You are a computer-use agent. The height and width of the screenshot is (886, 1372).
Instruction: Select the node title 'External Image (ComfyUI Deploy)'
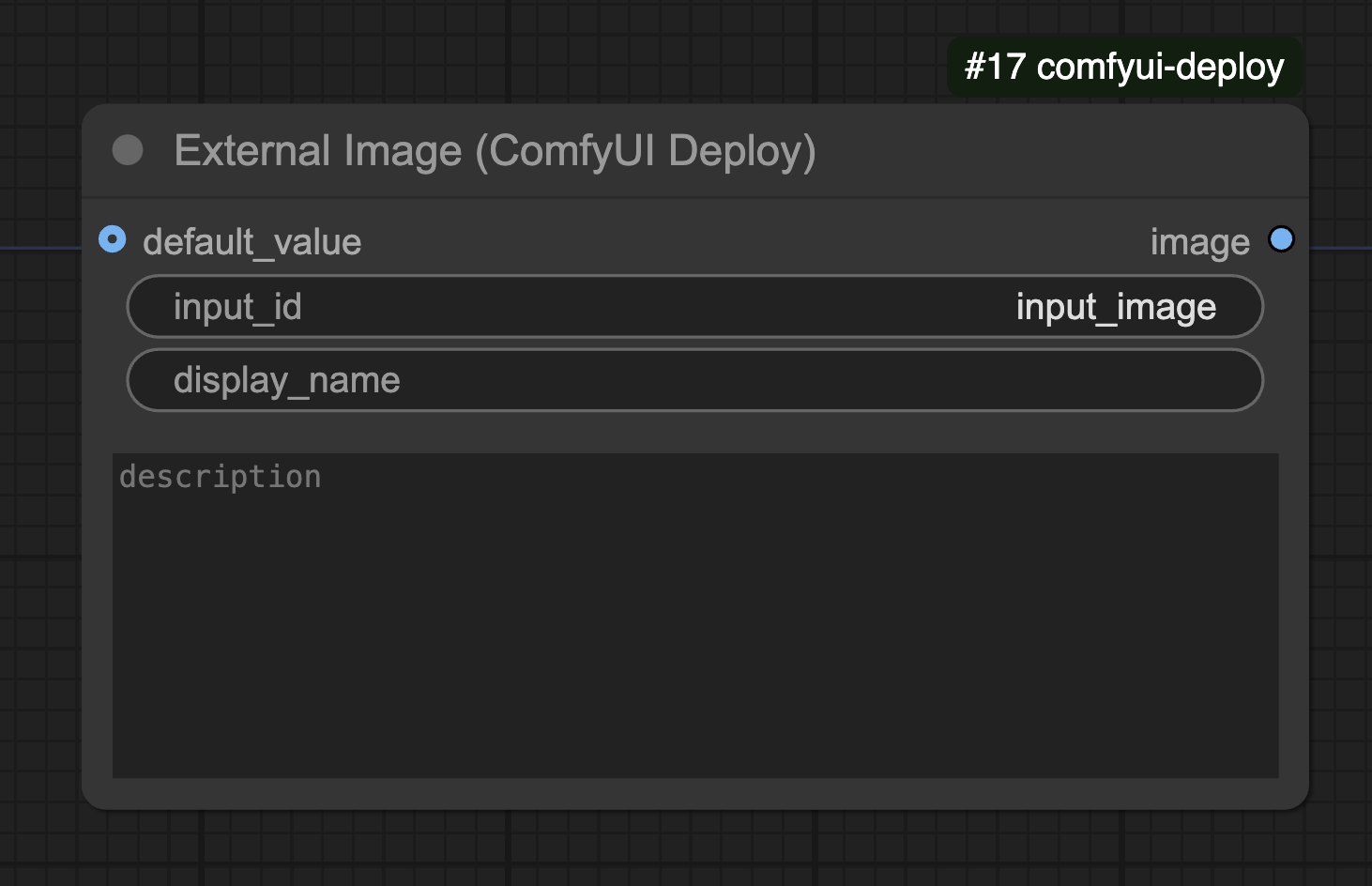click(x=495, y=150)
